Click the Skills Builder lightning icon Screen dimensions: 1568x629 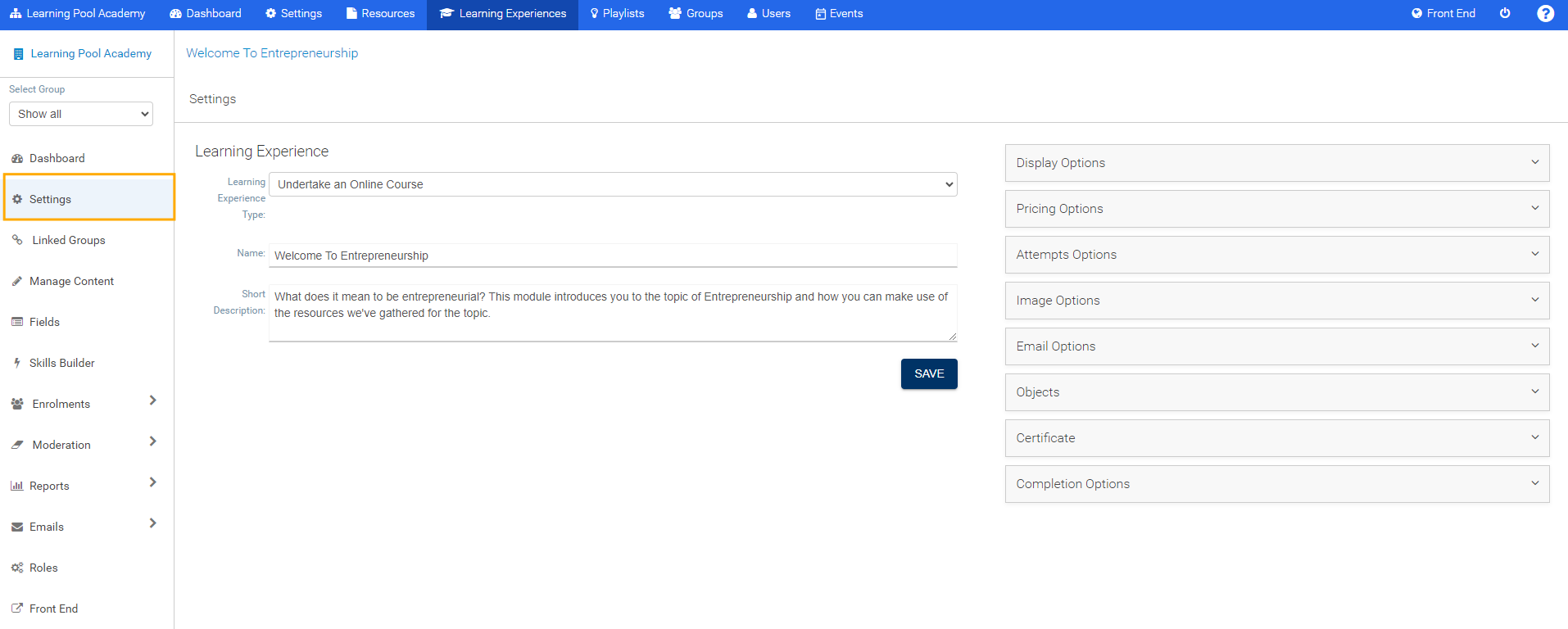(17, 363)
